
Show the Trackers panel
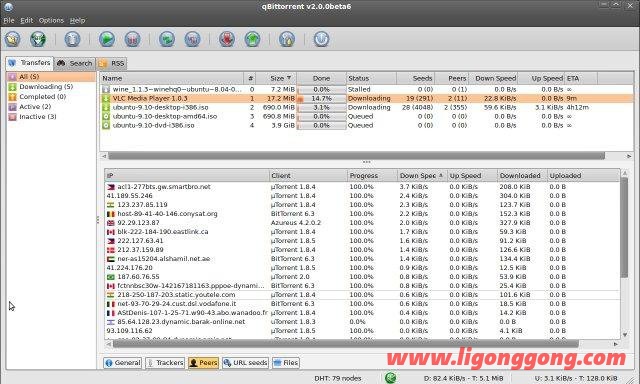(165, 362)
